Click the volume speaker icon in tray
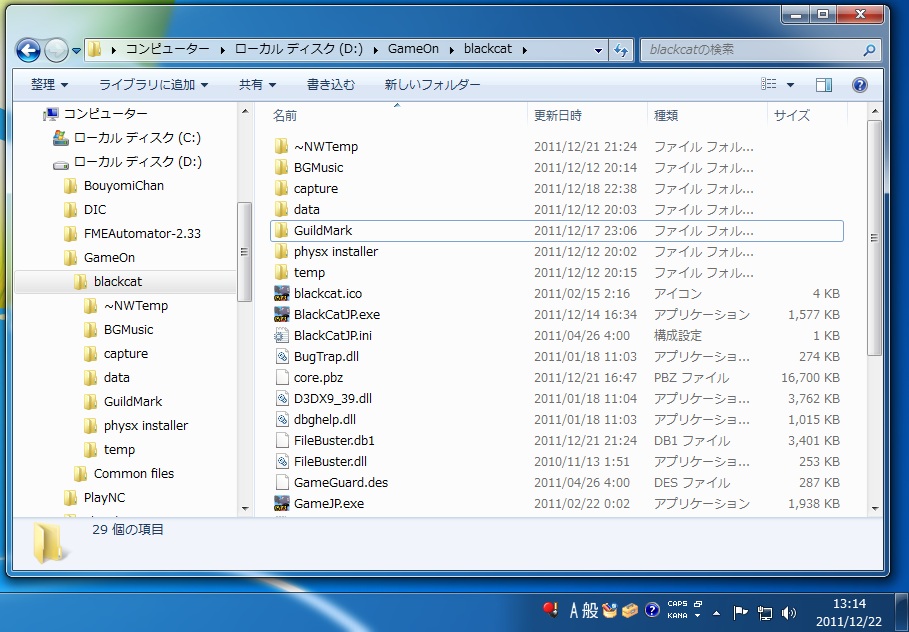The height and width of the screenshot is (632, 909). click(x=789, y=612)
